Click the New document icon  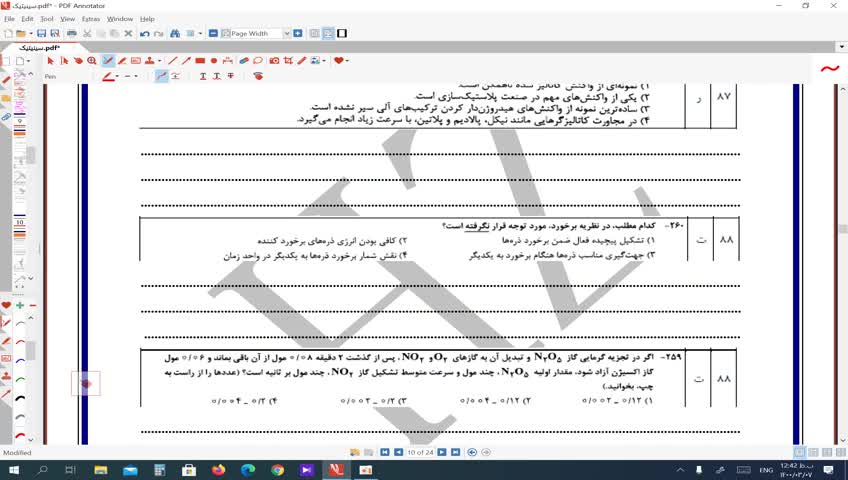point(8,34)
